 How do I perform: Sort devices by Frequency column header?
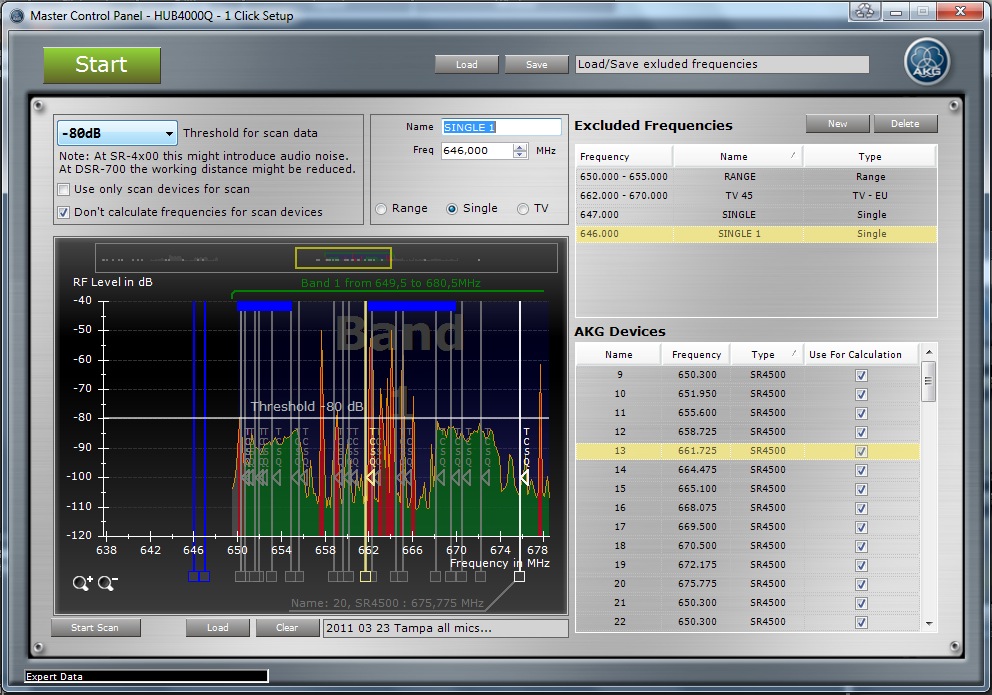pyautogui.click(x=696, y=354)
